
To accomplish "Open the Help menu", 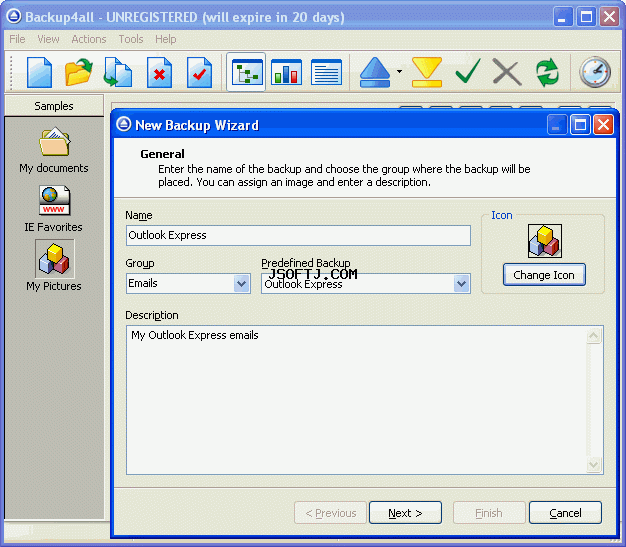I will coord(166,39).
